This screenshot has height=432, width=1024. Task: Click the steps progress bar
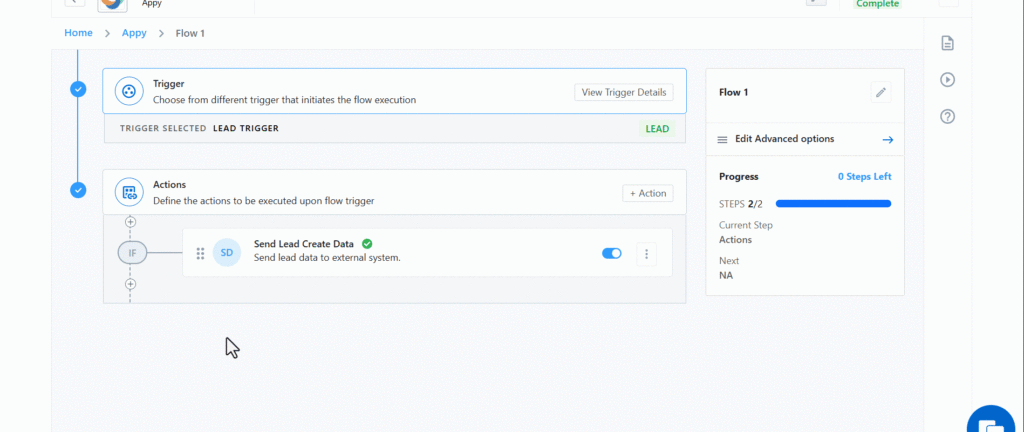[x=833, y=204]
